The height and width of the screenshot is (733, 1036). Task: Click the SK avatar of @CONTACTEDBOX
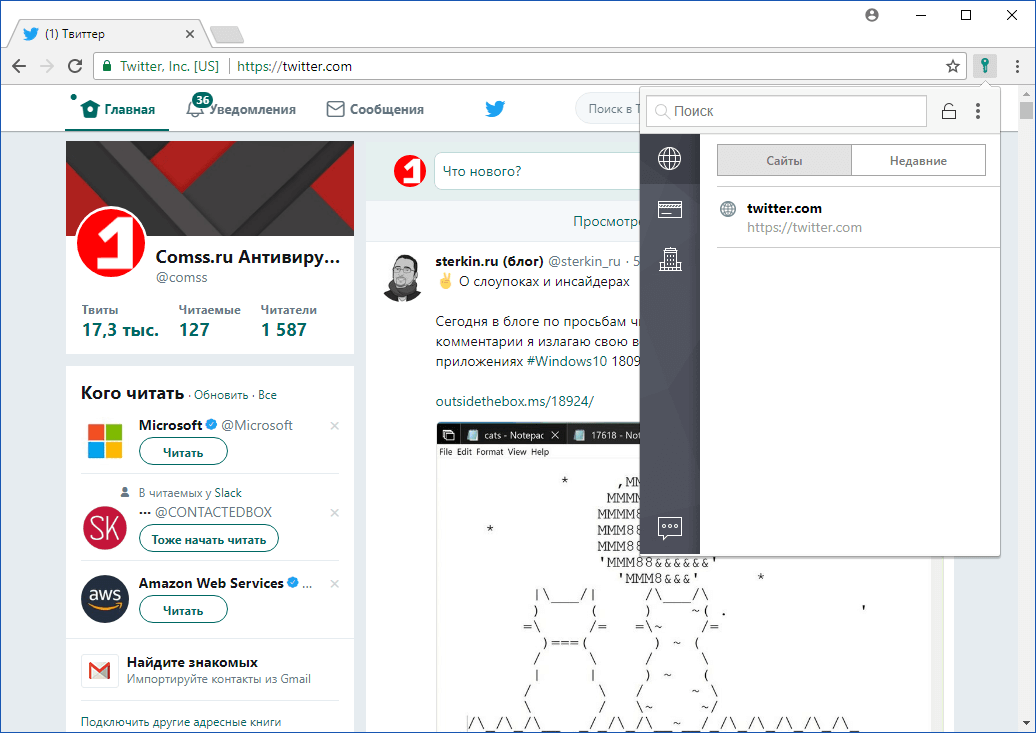click(105, 527)
